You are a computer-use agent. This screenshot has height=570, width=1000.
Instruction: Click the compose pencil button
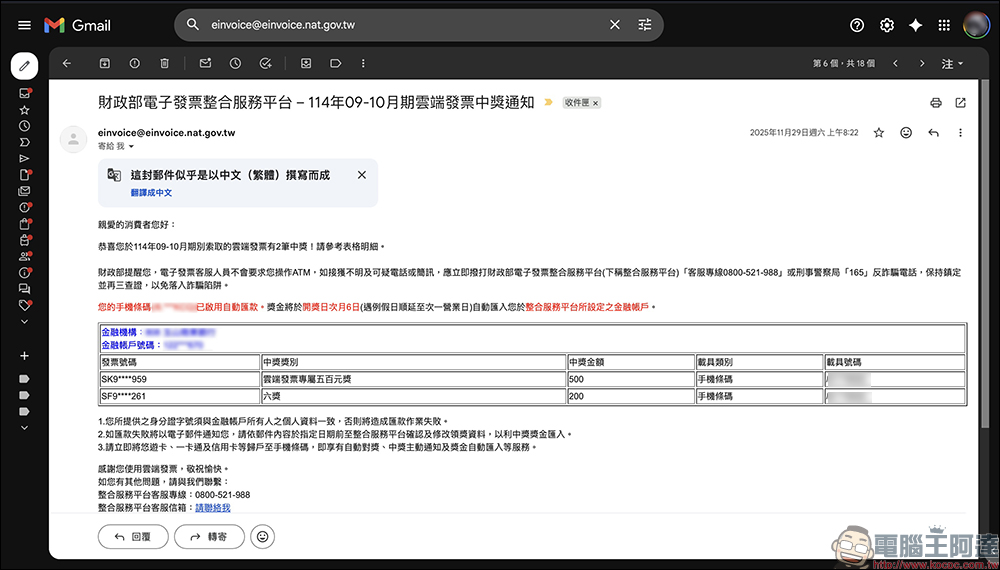pos(24,65)
